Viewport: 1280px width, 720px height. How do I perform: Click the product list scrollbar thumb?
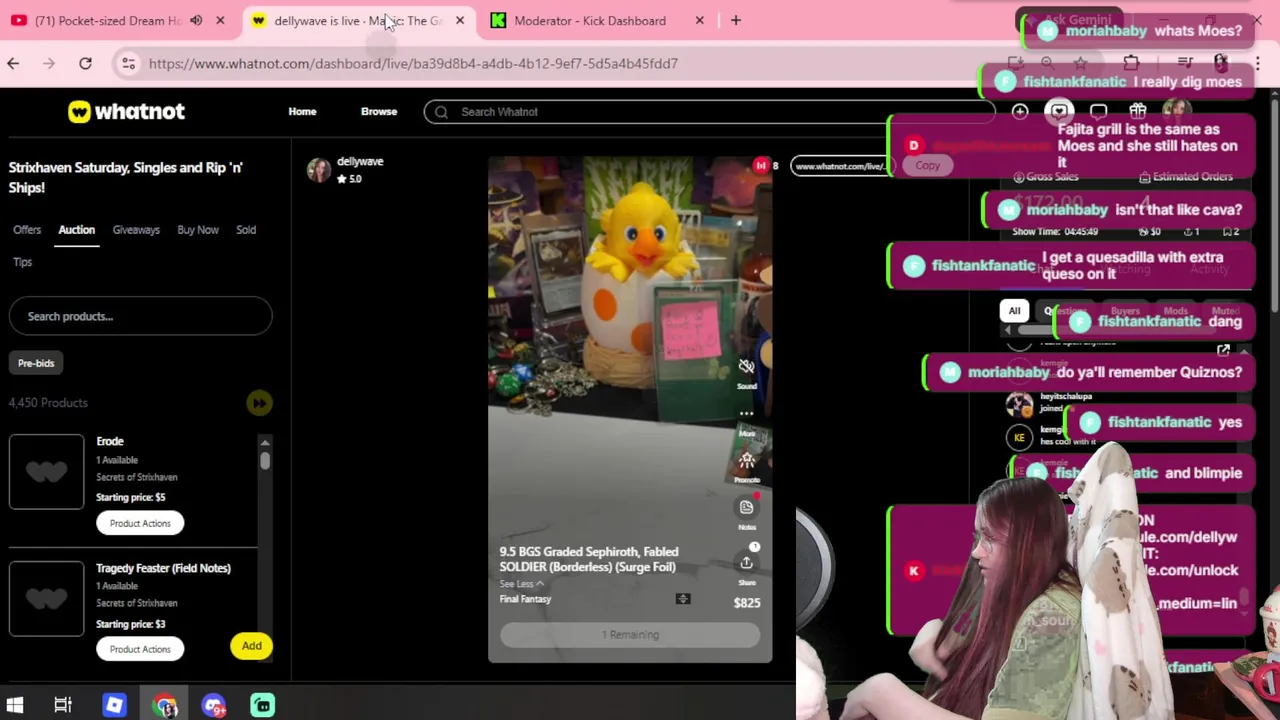click(265, 461)
